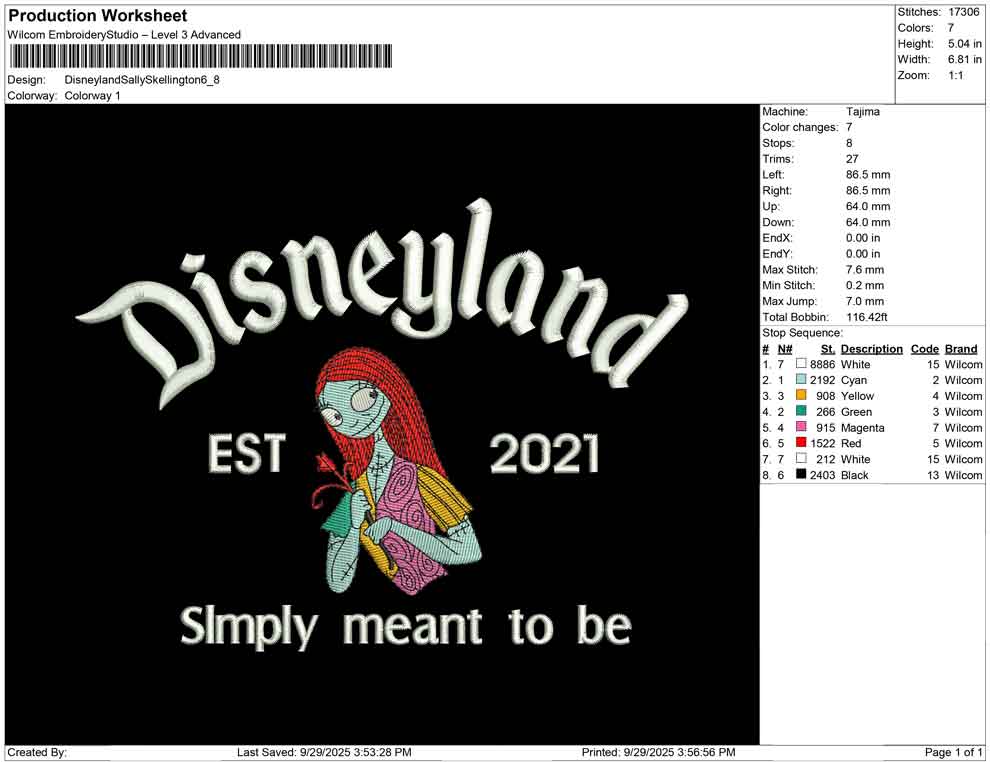Click the 'Simply meant to be' embroidered text
Image resolution: width=990 pixels, height=762 pixels.
[405, 627]
